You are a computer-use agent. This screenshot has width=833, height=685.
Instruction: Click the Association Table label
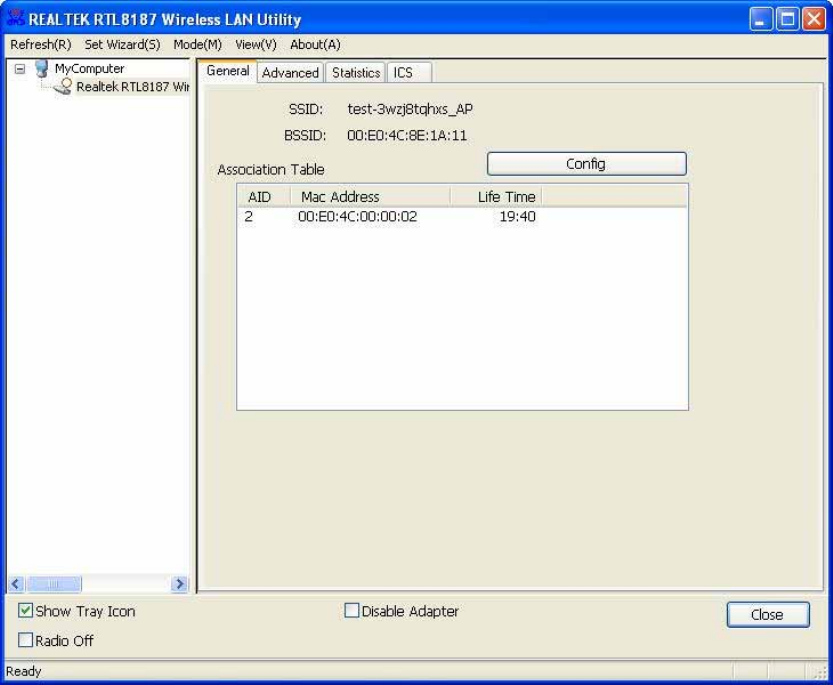[271, 170]
